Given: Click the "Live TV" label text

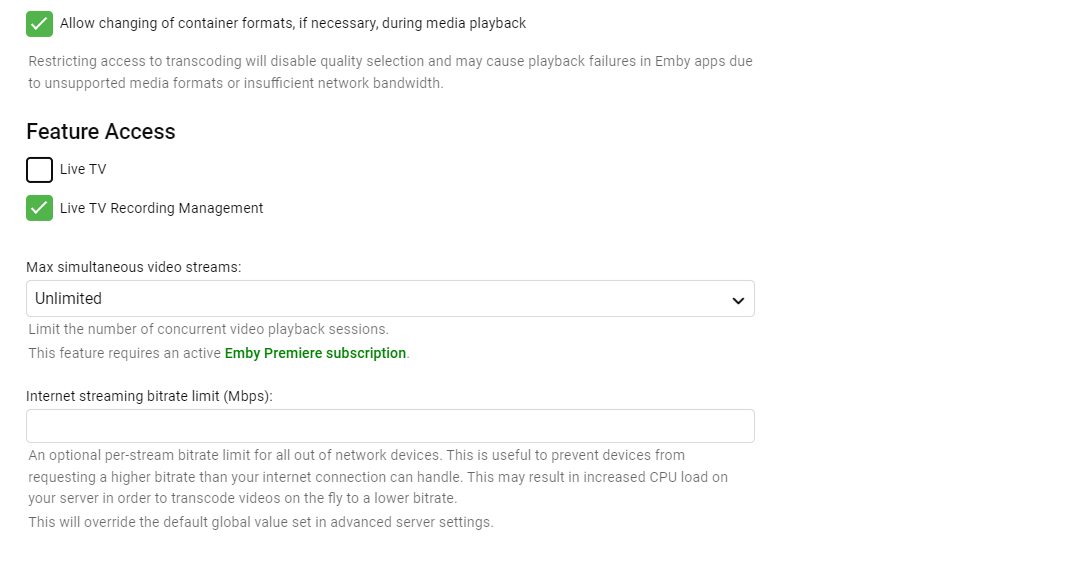Looking at the screenshot, I should point(83,169).
